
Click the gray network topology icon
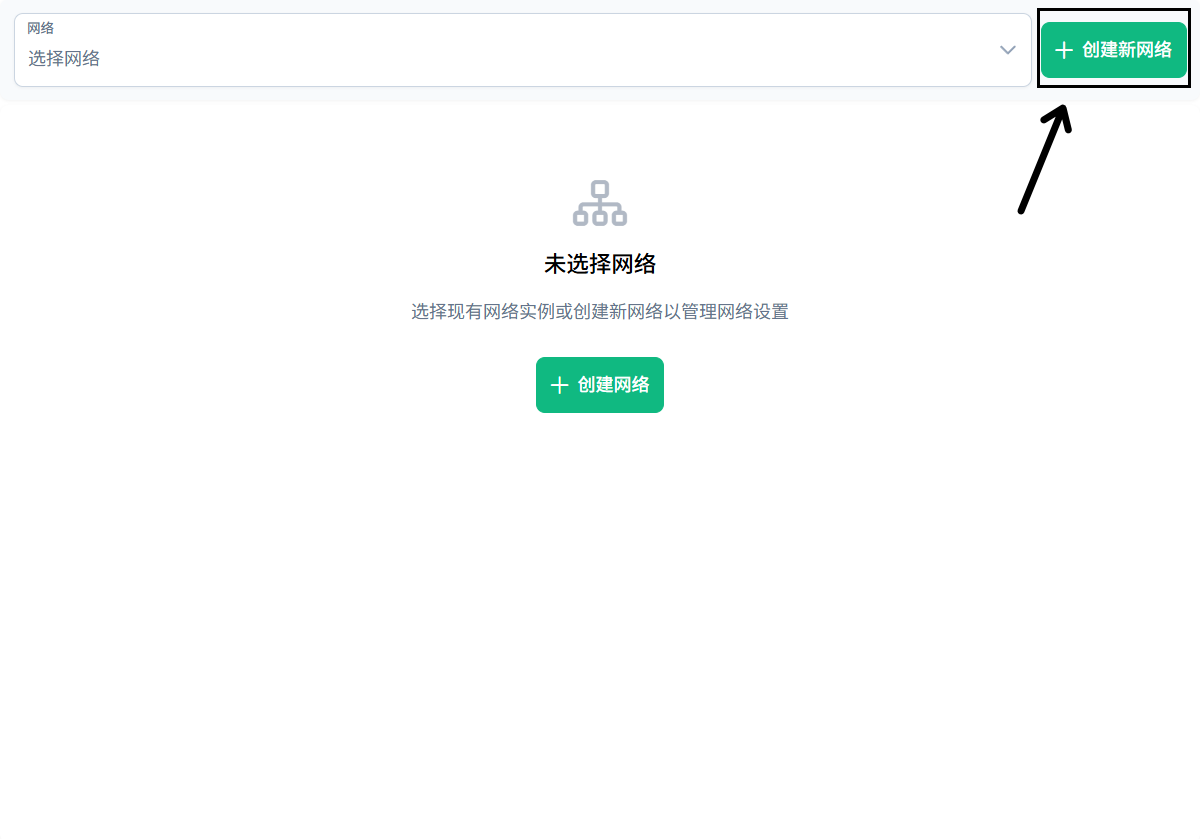pos(600,203)
